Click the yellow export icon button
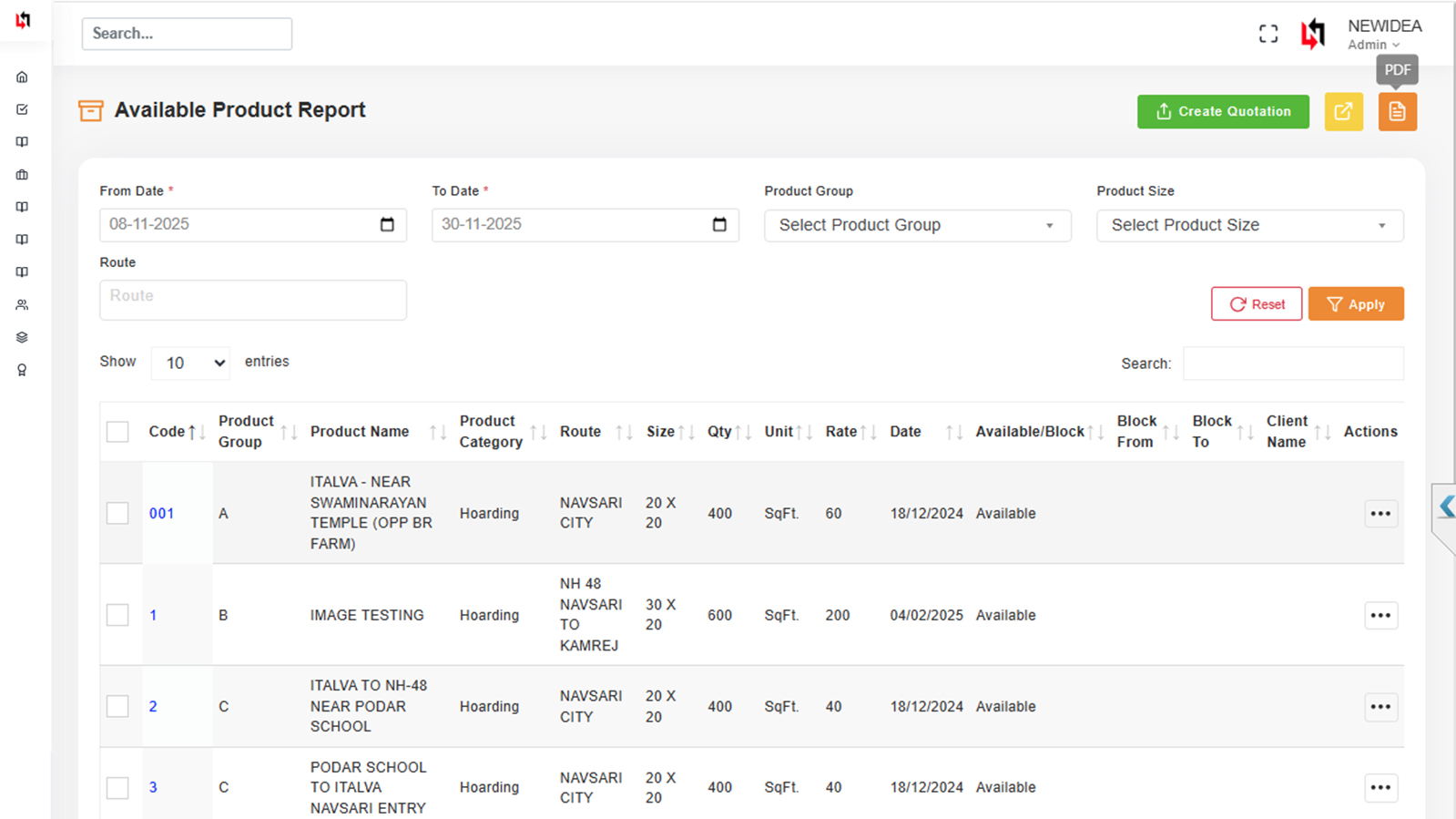1456x819 pixels. click(x=1343, y=112)
